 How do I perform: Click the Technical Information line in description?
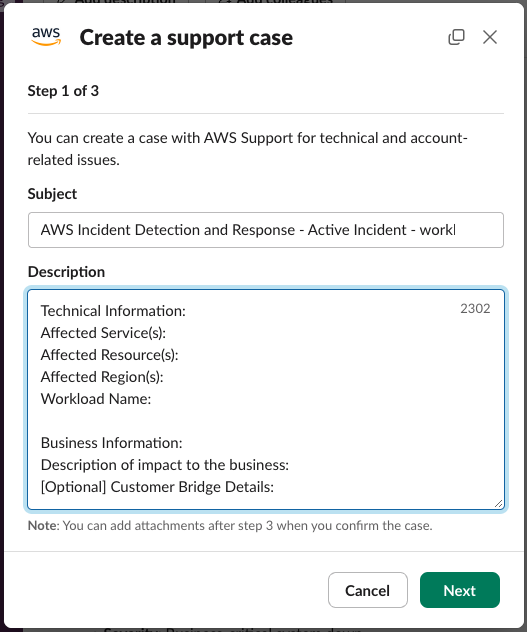(113, 311)
